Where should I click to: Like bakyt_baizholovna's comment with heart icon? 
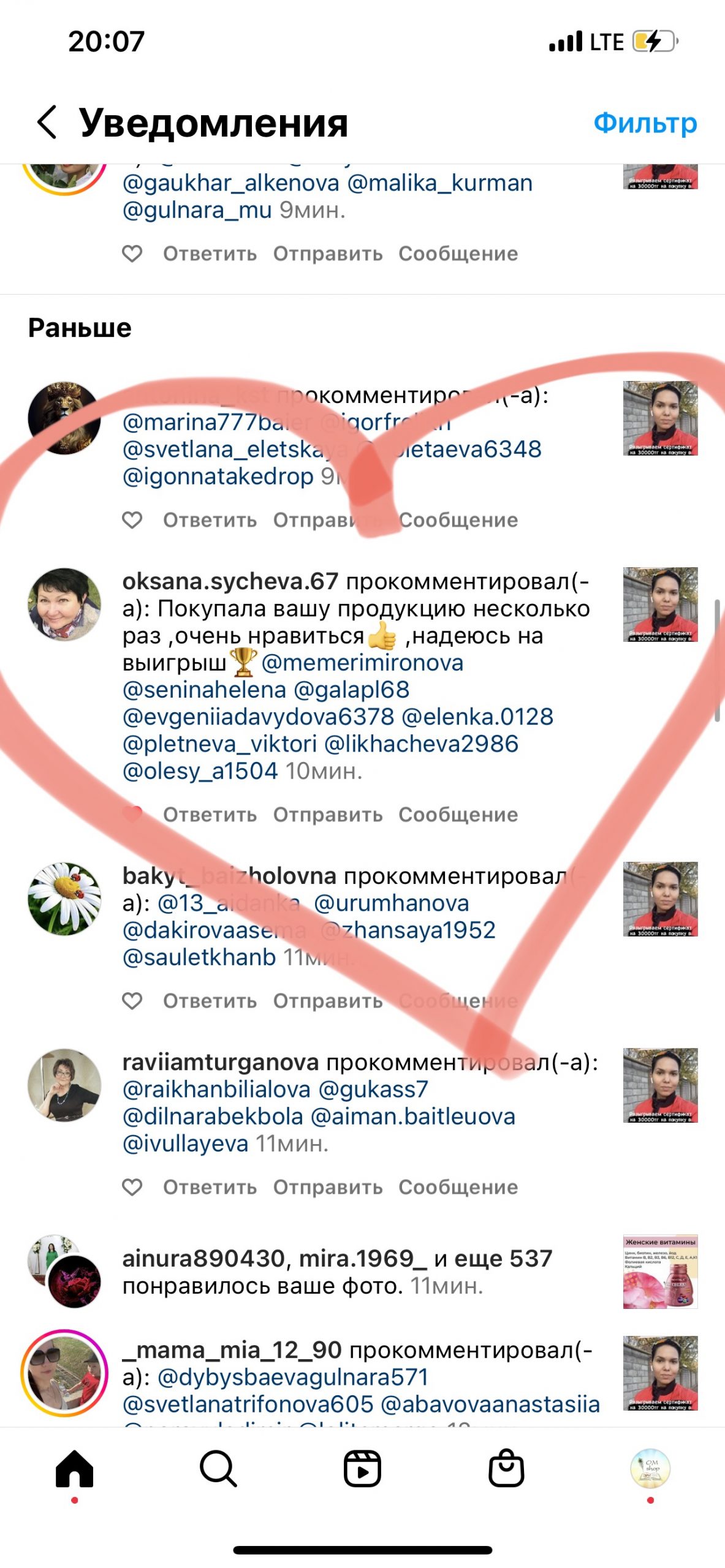pyautogui.click(x=132, y=1001)
